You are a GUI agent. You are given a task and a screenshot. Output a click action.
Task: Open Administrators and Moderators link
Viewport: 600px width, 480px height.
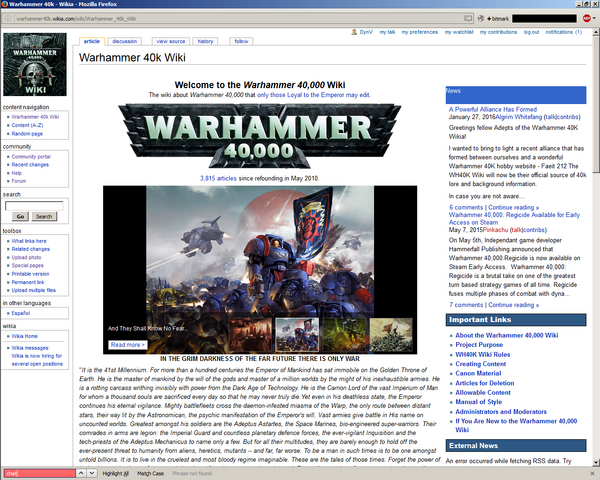pyautogui.click(x=501, y=412)
